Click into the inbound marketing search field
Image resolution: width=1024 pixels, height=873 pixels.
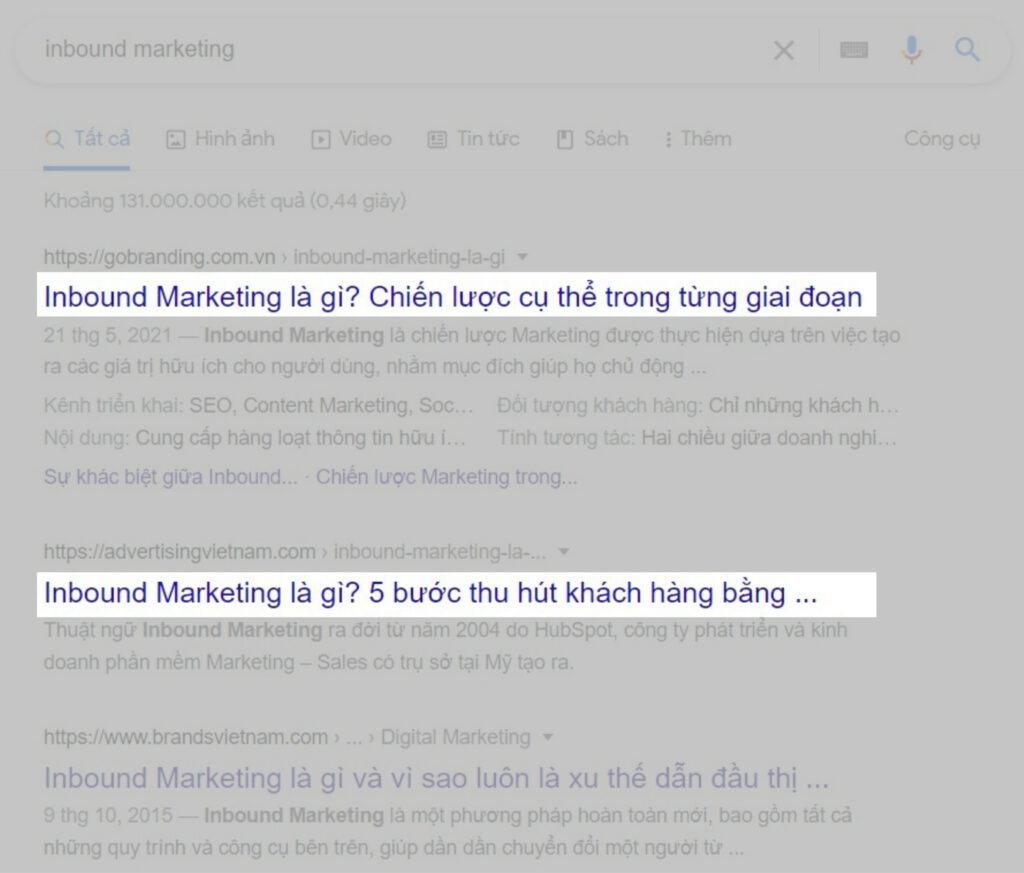coord(400,50)
